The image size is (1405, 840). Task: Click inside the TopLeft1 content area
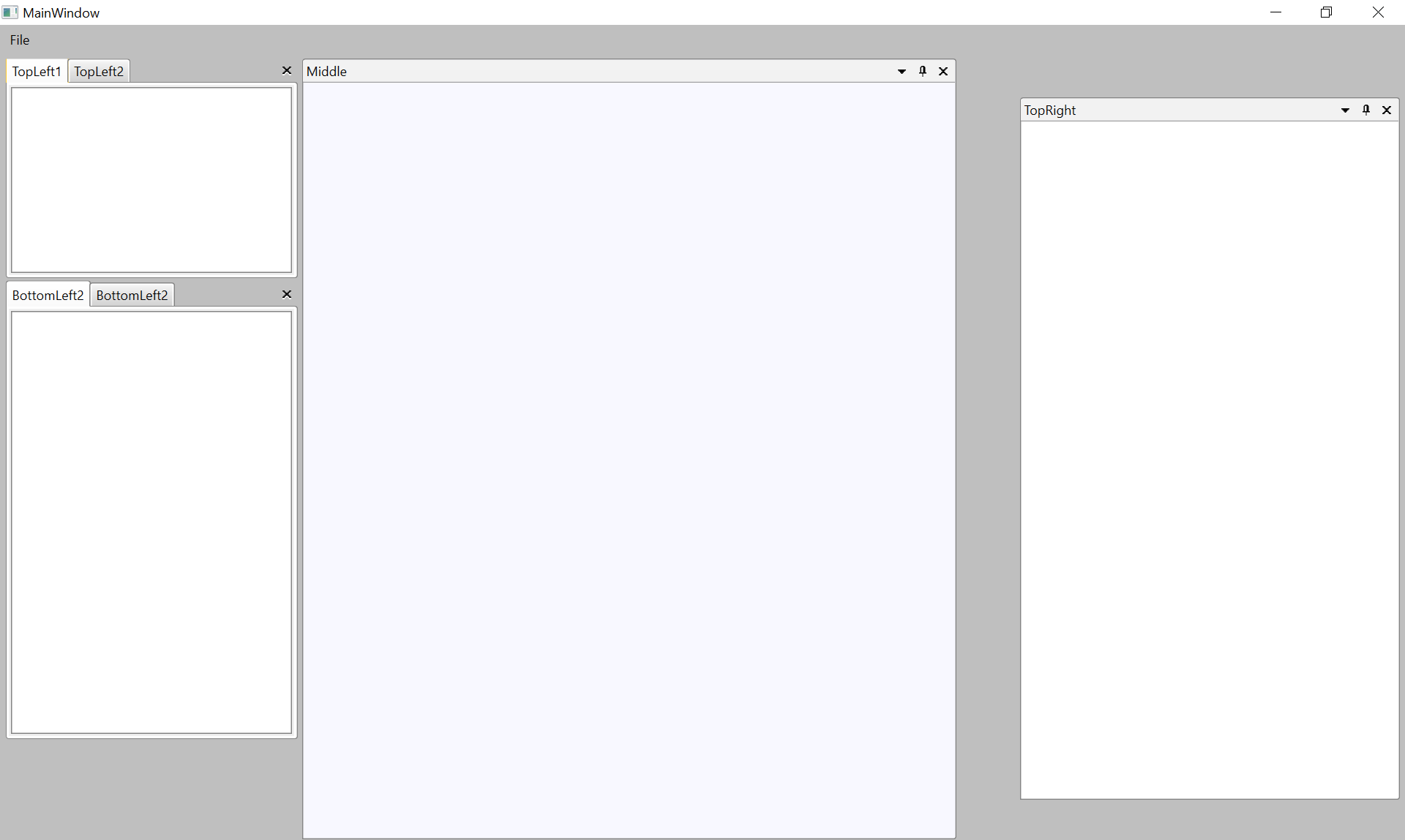tap(151, 179)
